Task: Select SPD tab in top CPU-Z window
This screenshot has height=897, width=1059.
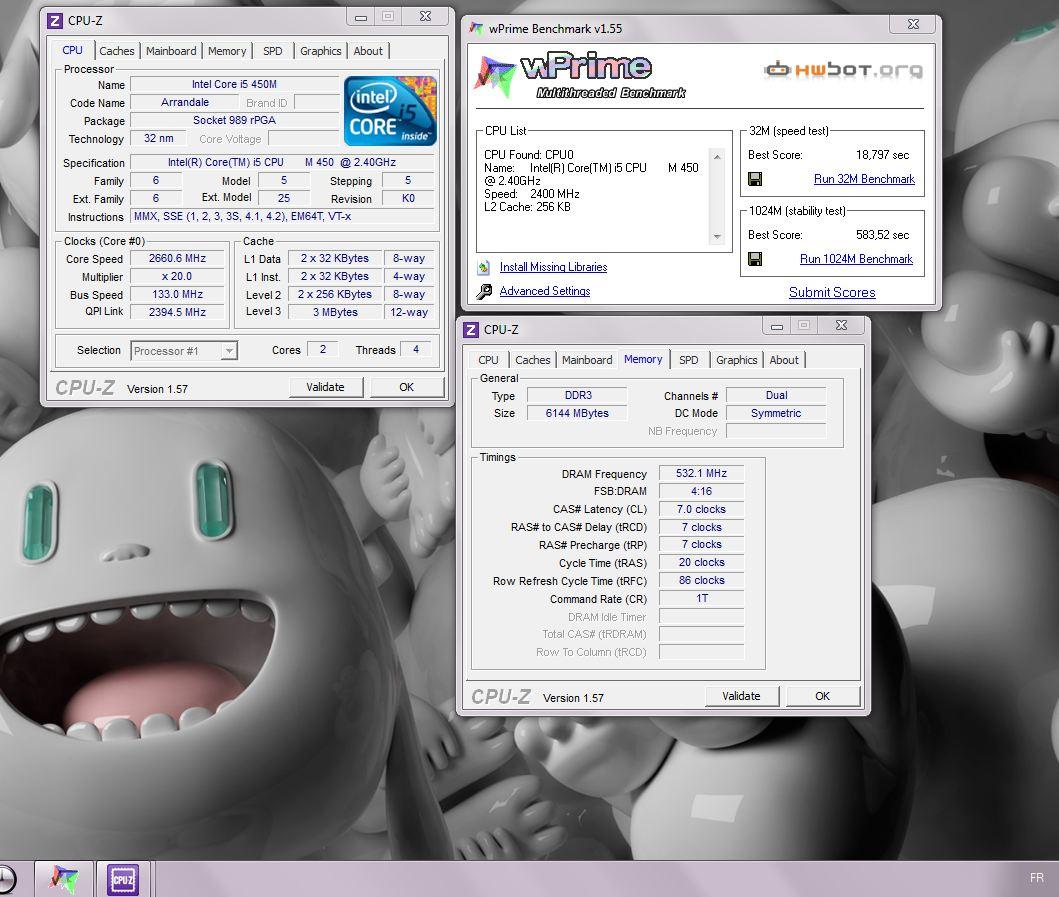Action: click(x=273, y=51)
